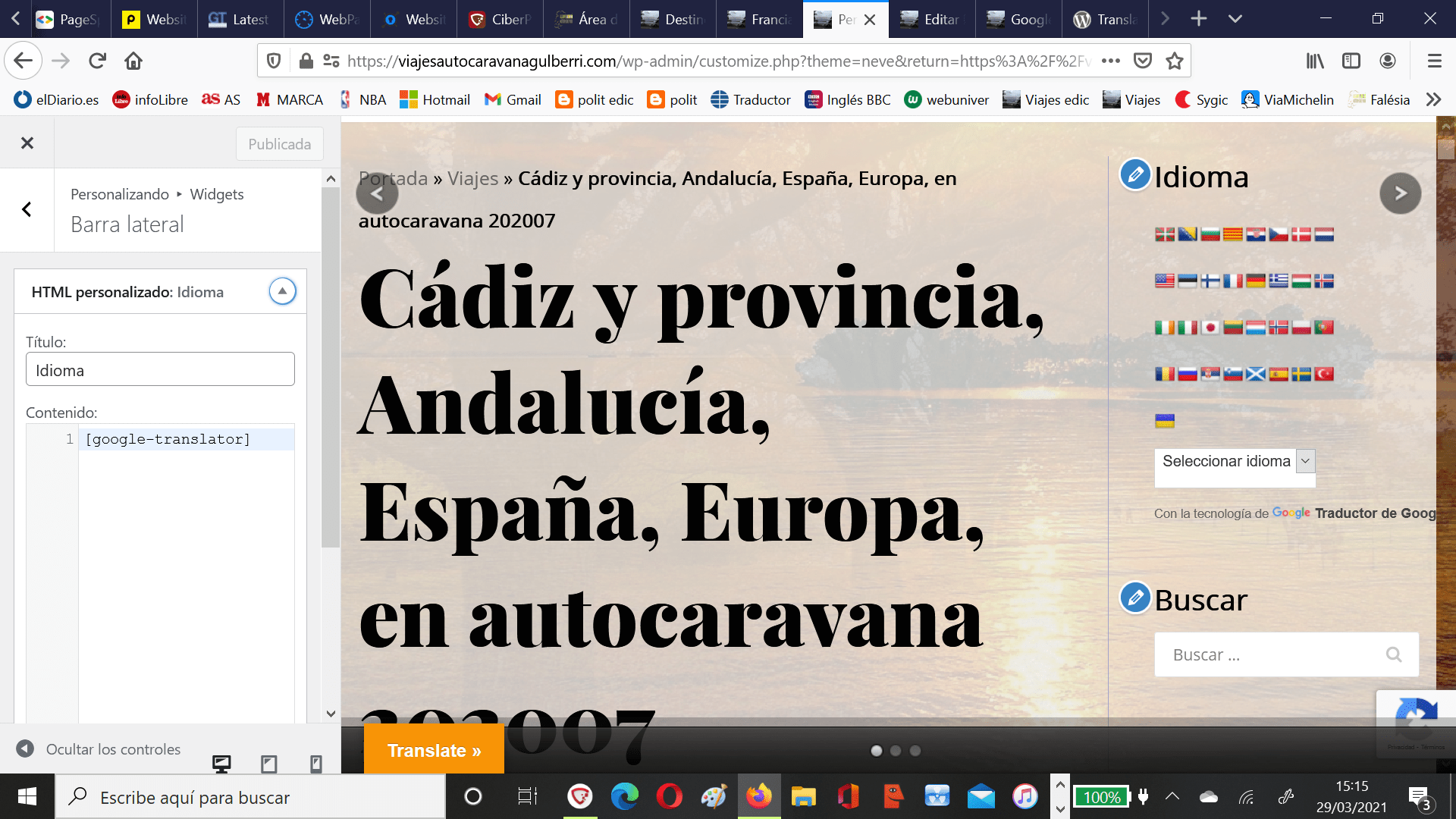Collapse the HTML personalizado Idioma widget
This screenshot has width=1456, height=819.
click(x=282, y=291)
